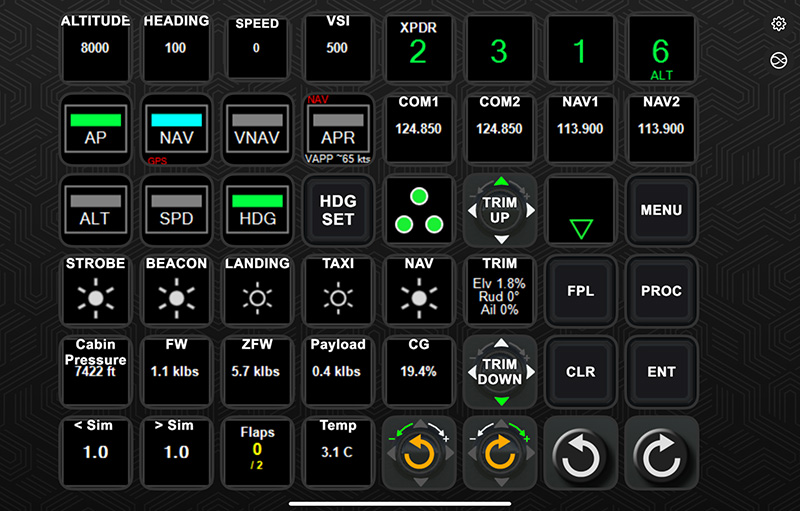Open the FPL flight plan page
This screenshot has width=800, height=511.
581,291
